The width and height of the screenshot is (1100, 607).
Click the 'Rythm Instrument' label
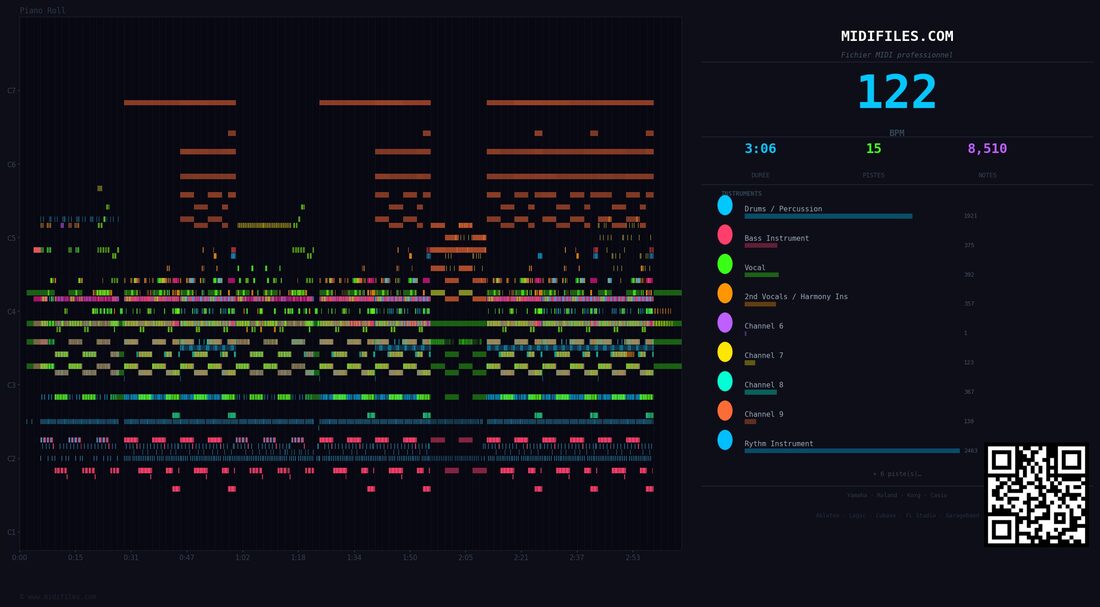tap(779, 443)
